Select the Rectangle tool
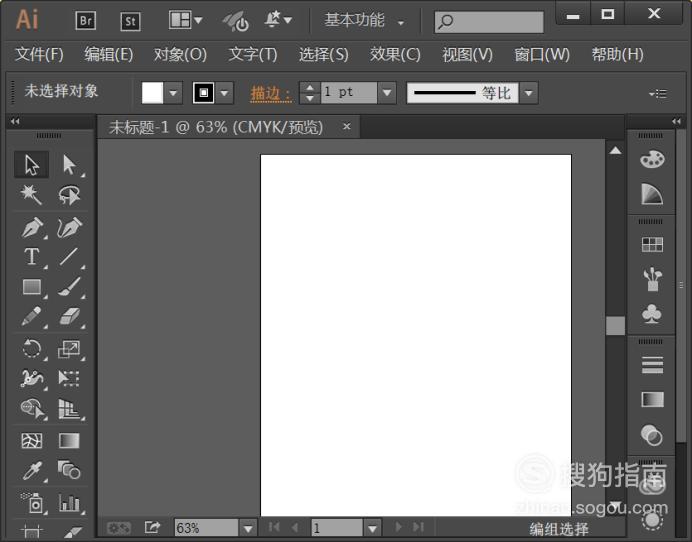 [x=32, y=287]
